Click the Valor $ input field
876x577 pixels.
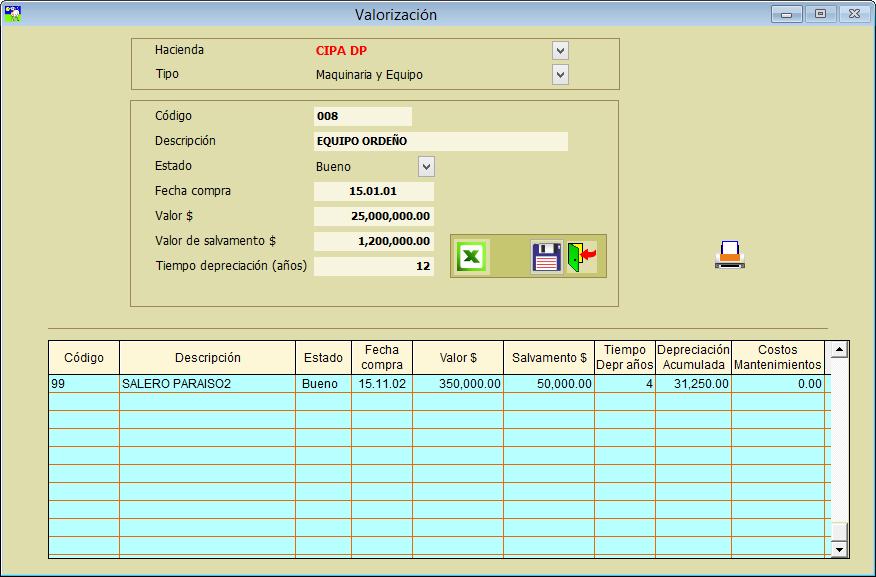click(x=373, y=216)
